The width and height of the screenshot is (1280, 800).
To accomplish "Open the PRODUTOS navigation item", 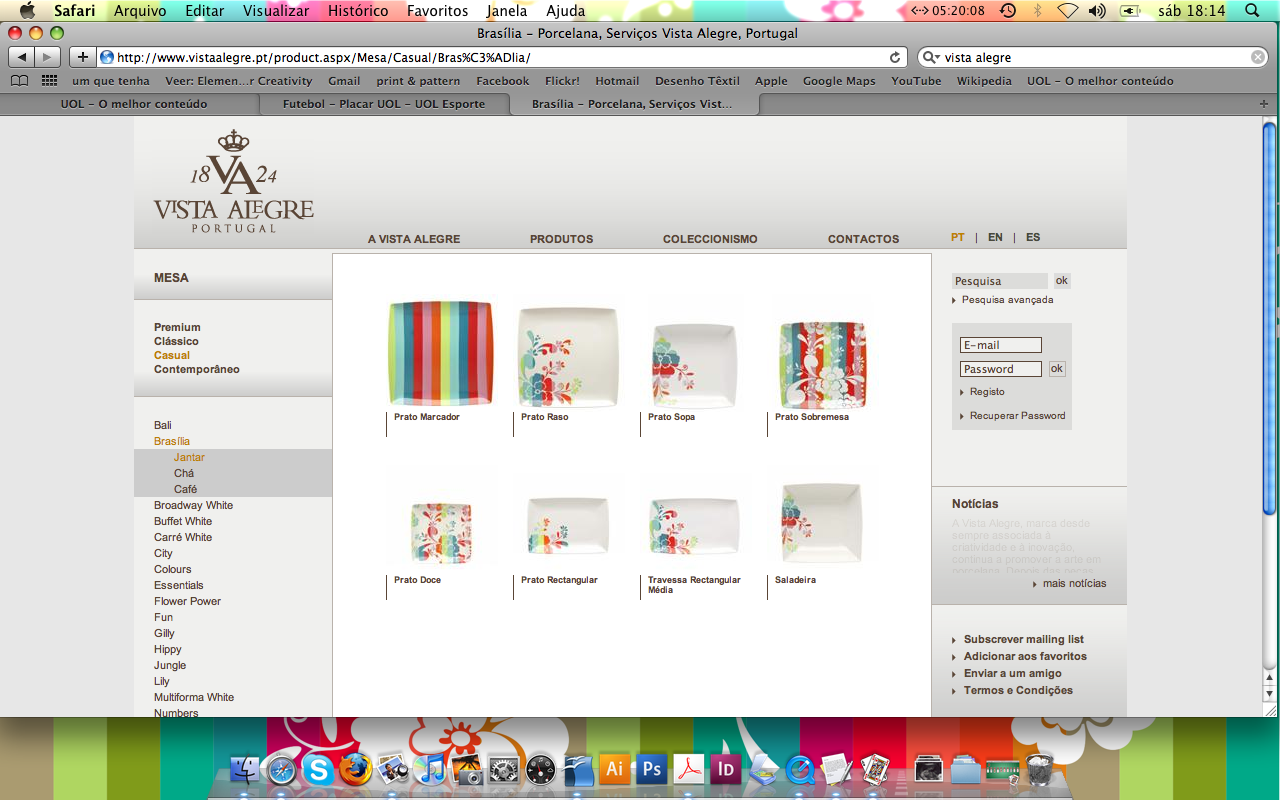I will [561, 239].
